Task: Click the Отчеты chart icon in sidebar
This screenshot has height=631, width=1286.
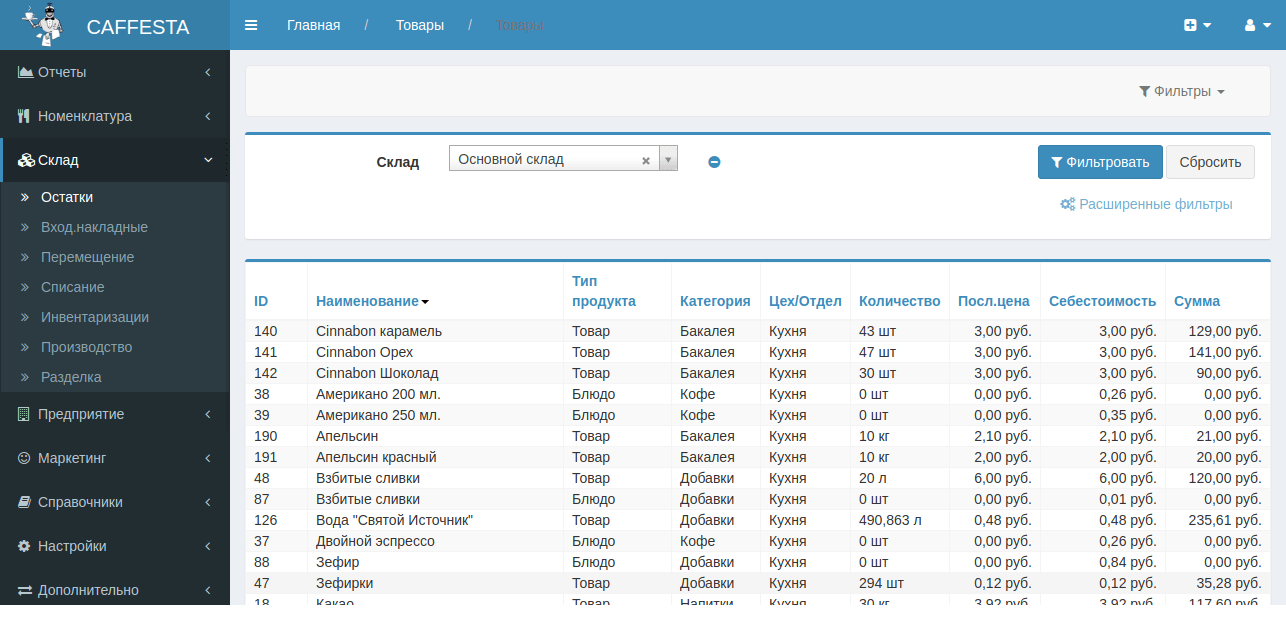Action: coord(25,72)
